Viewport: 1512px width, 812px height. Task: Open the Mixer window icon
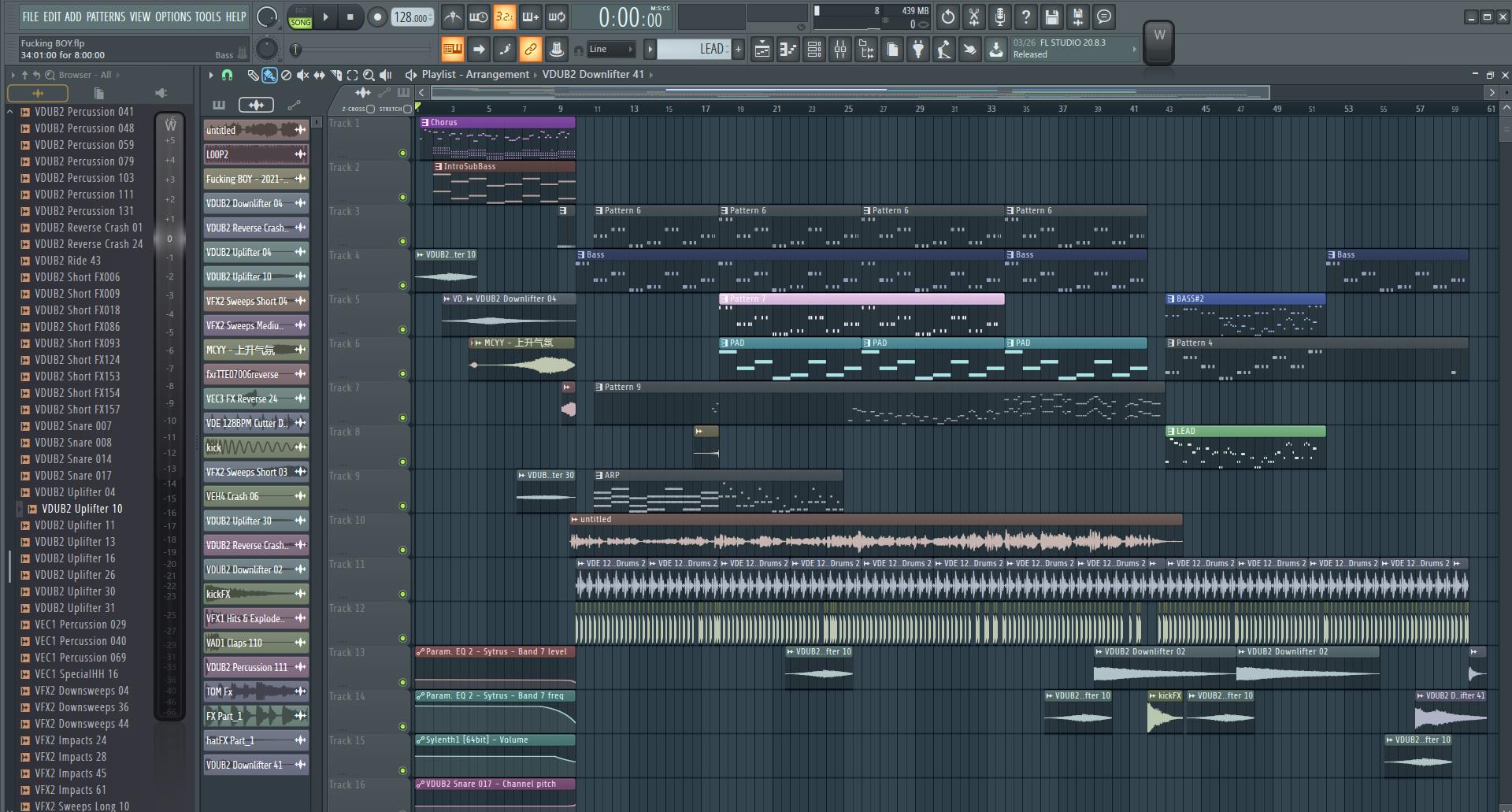[x=840, y=50]
